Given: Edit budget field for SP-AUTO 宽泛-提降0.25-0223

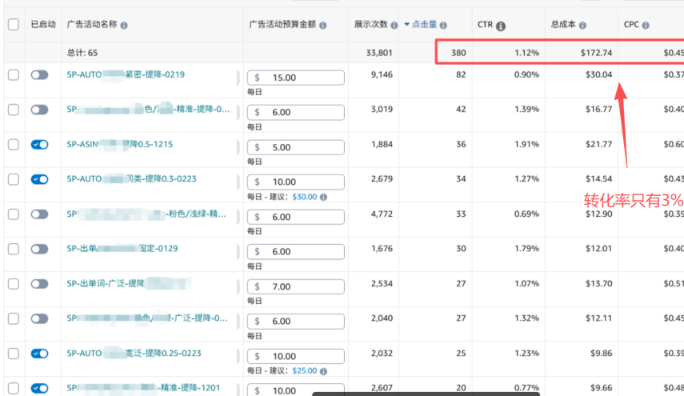Looking at the screenshot, I should pos(296,356).
